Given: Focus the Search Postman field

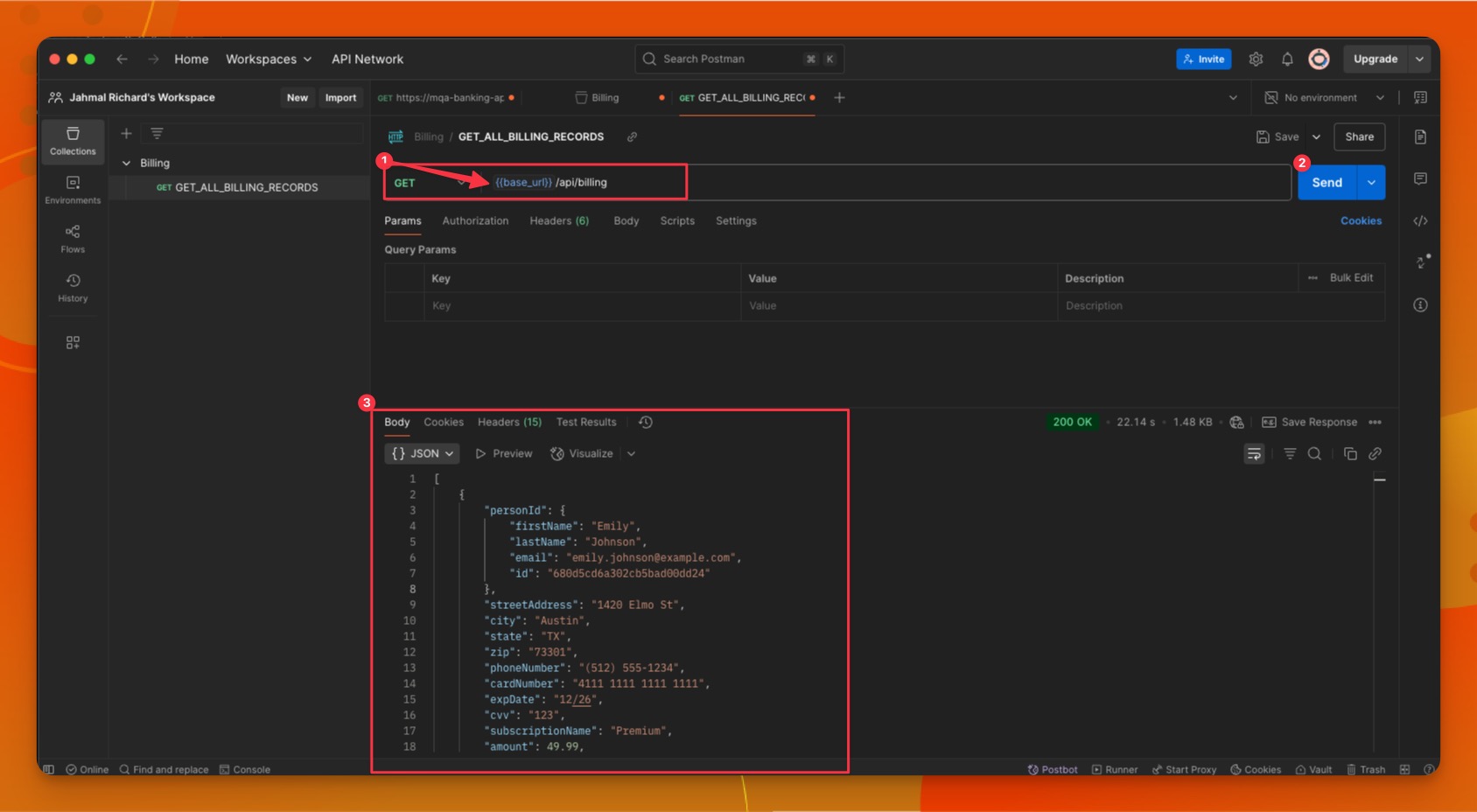Looking at the screenshot, I should coord(739,59).
